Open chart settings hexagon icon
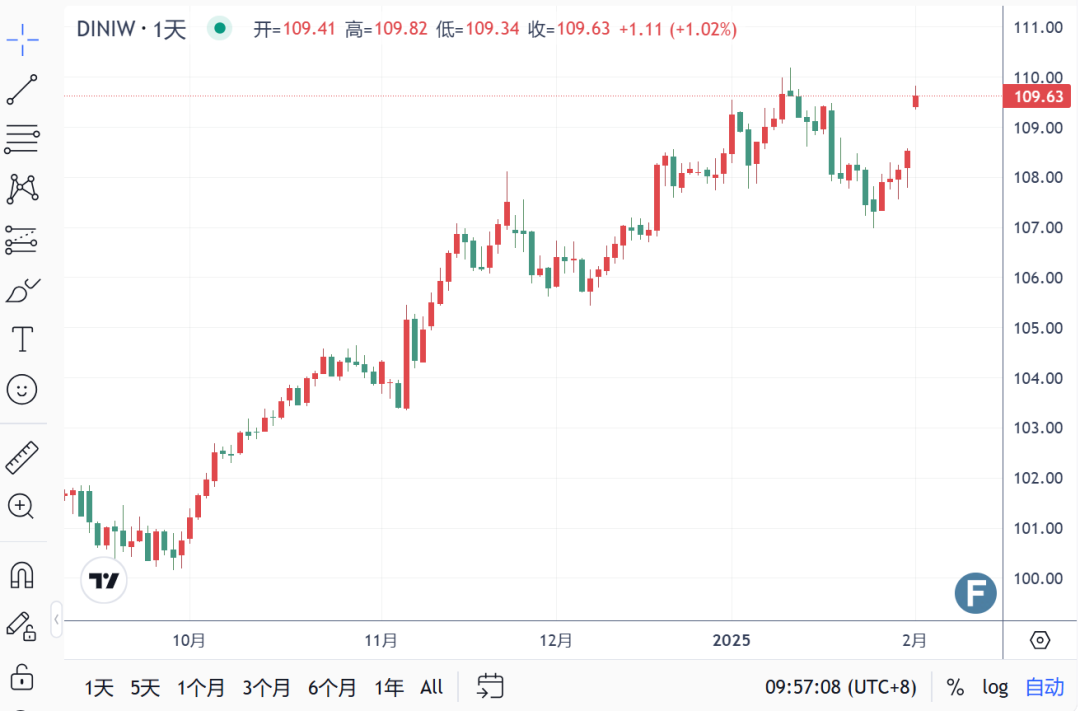The width and height of the screenshot is (1080, 711). click(1040, 640)
